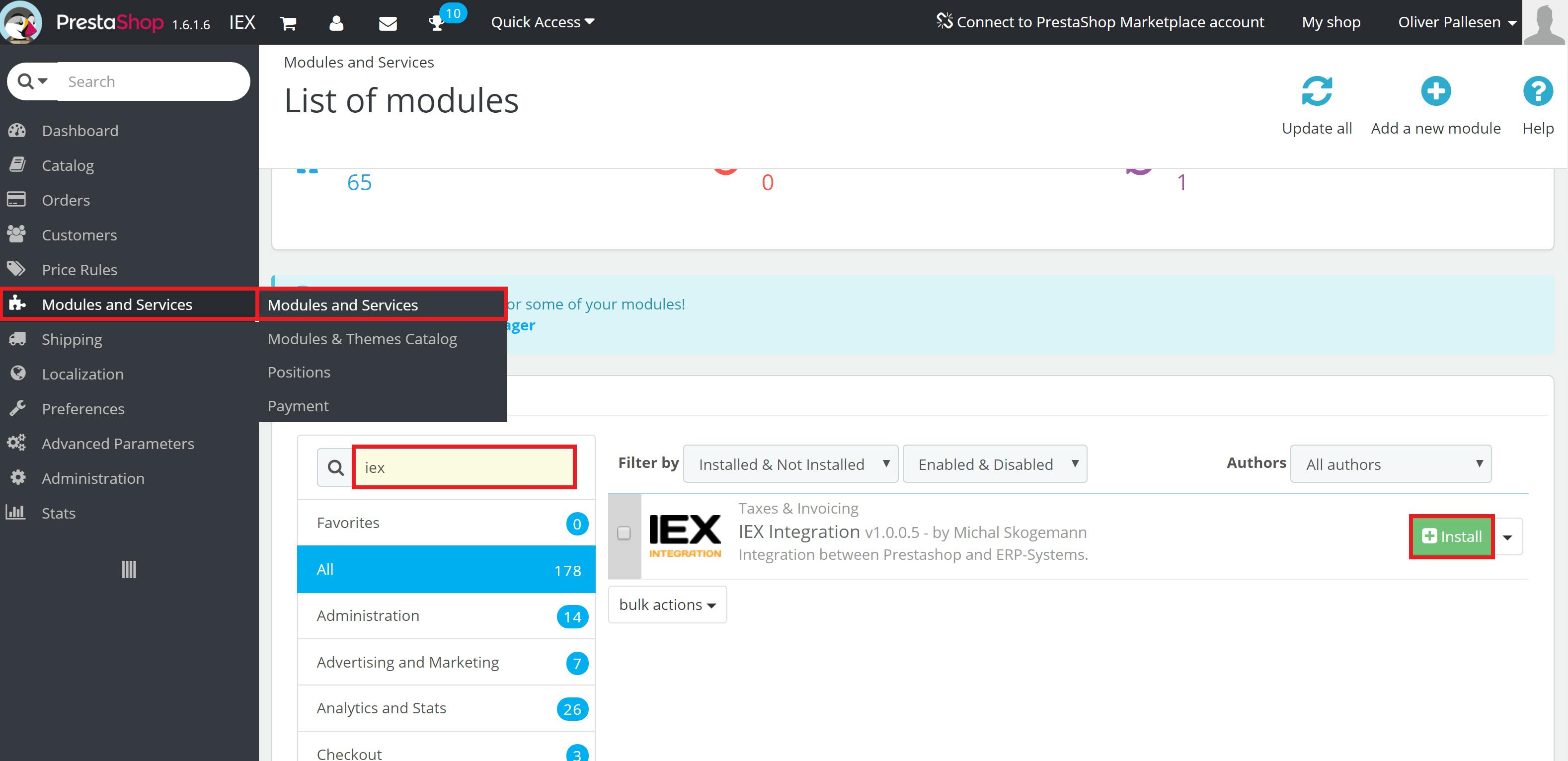Click the Customers group icon
This screenshot has width=1568, height=761.
(x=16, y=234)
